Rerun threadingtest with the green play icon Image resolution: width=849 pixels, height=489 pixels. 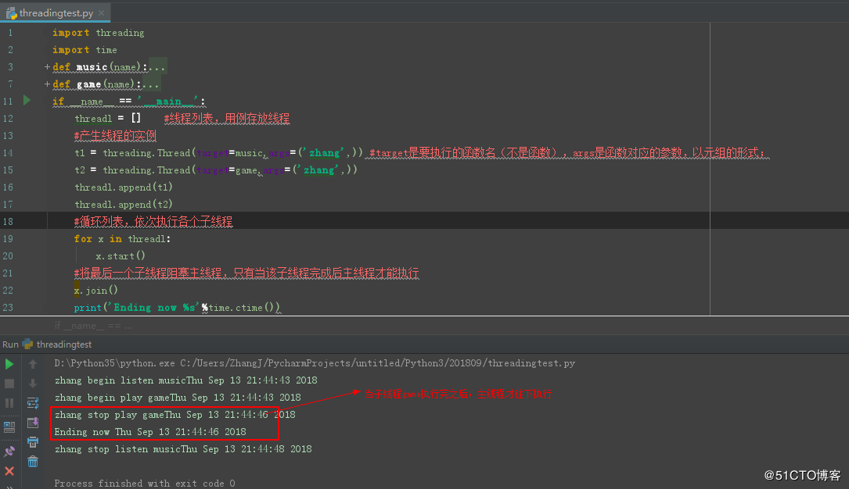9,364
